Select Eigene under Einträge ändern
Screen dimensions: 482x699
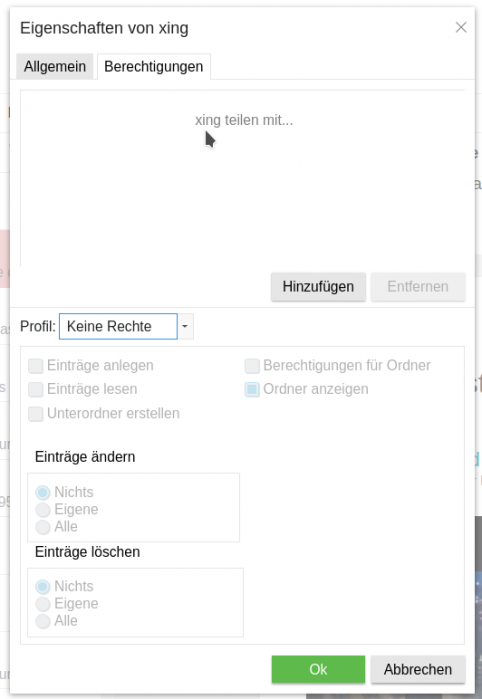tap(43, 510)
